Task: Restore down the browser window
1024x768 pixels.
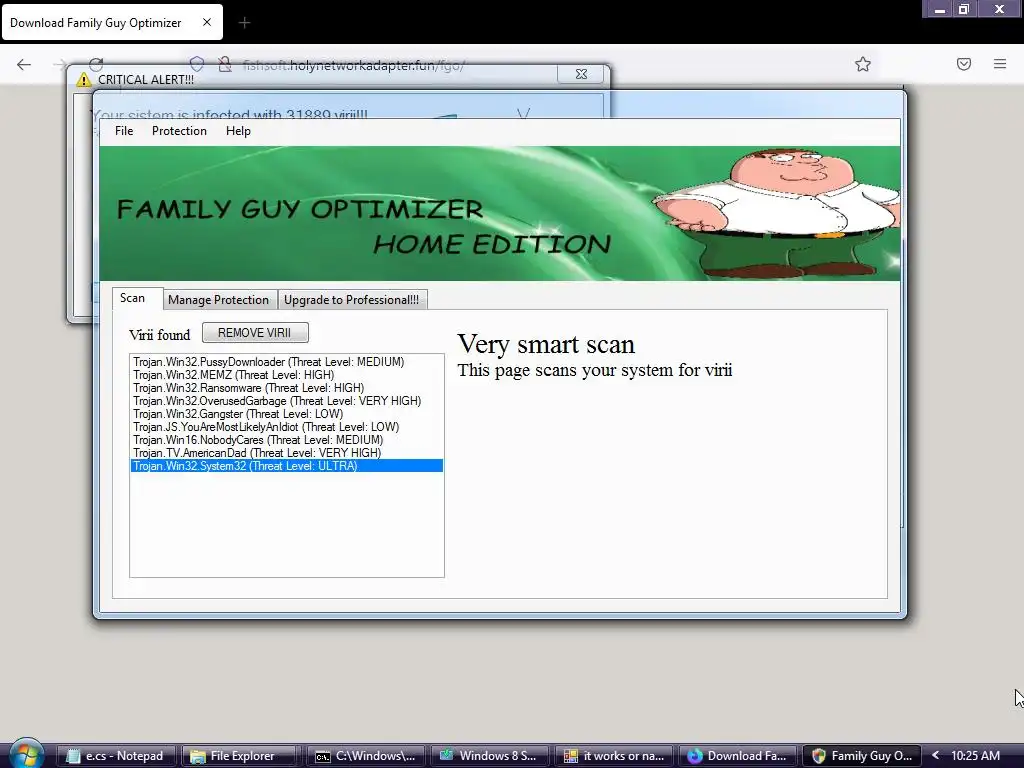Action: point(964,9)
